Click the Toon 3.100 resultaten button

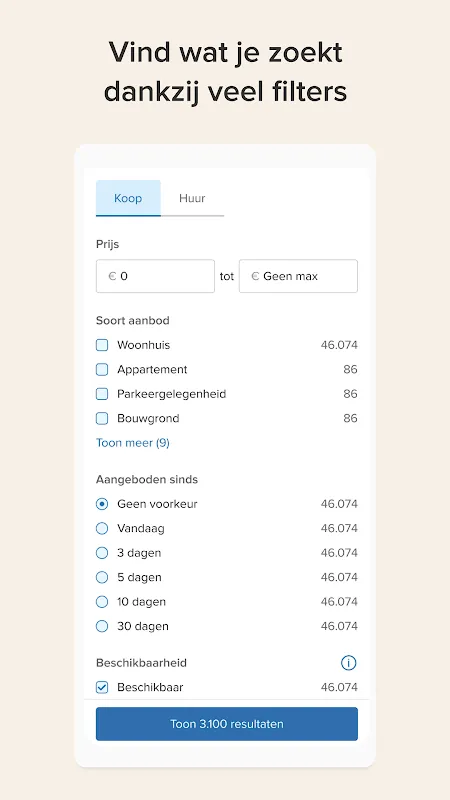tap(227, 724)
